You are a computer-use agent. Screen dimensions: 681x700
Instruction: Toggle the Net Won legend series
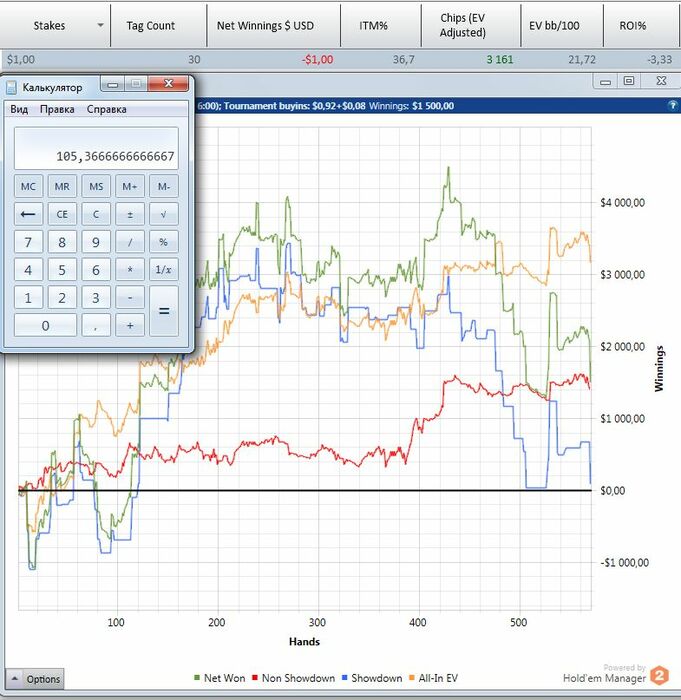219,678
